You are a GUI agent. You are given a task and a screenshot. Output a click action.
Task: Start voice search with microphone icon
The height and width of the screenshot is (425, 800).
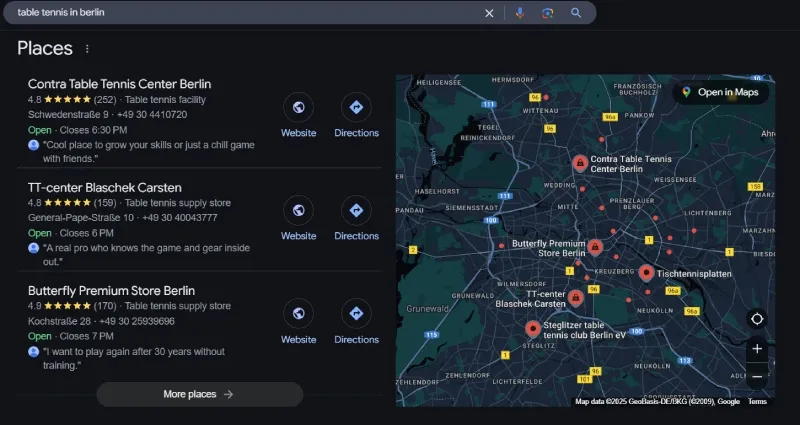[519, 13]
